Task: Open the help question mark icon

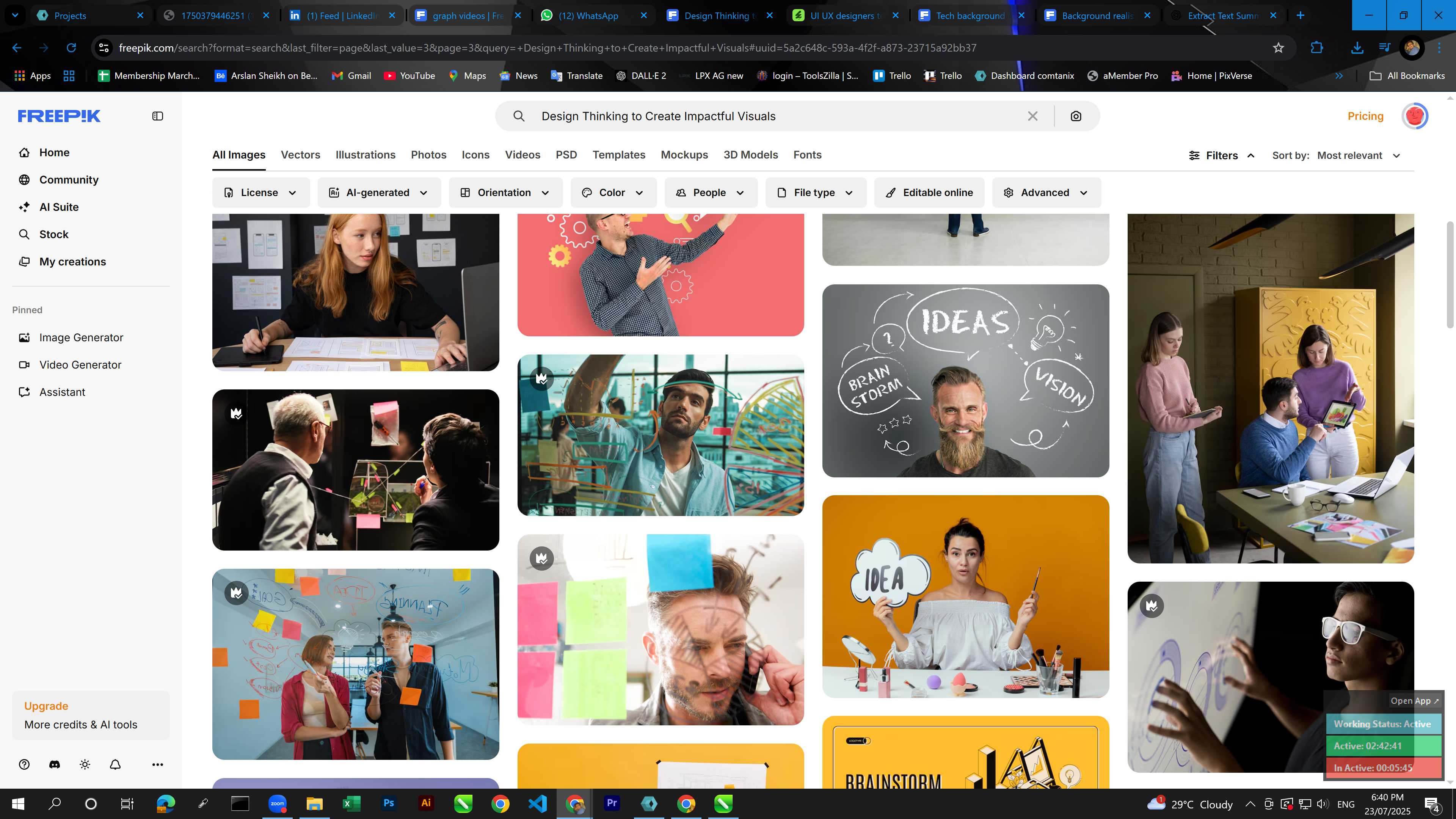Action: [x=24, y=764]
